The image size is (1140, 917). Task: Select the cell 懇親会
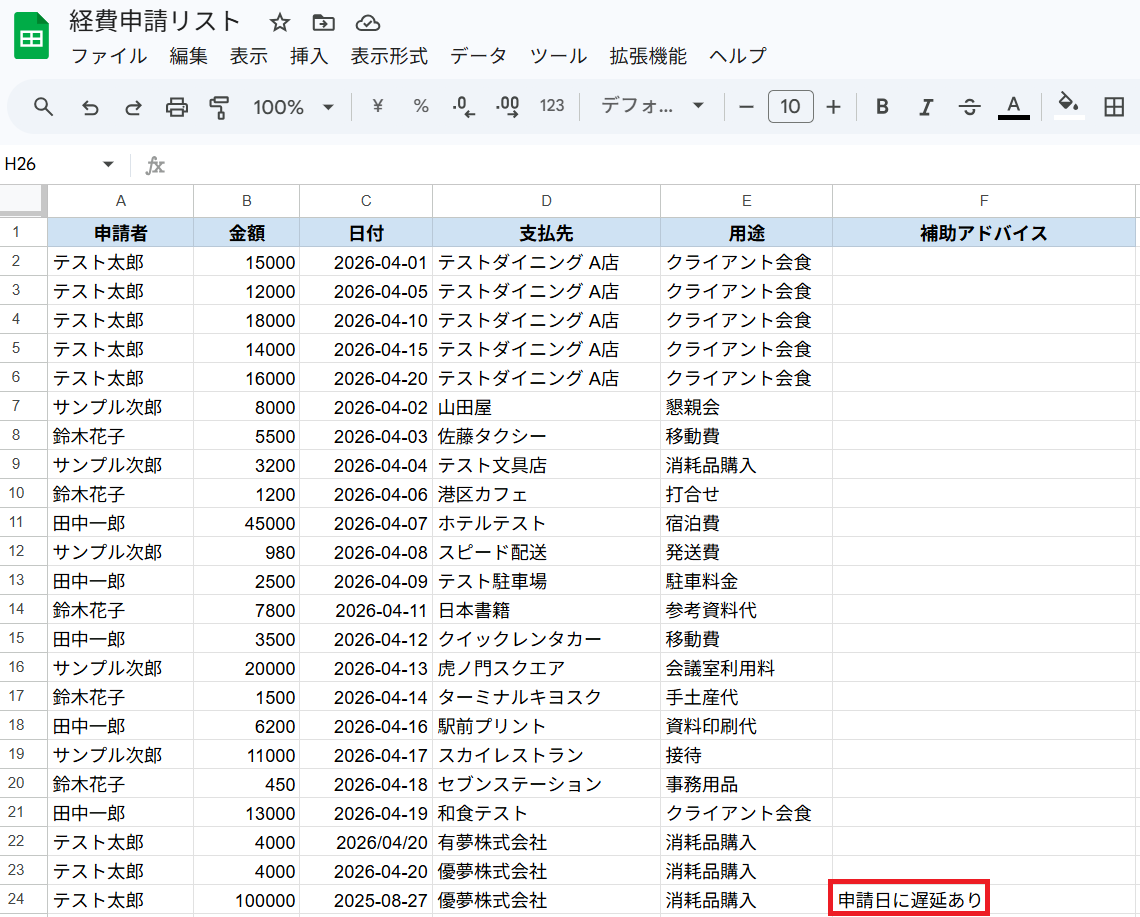tap(746, 407)
